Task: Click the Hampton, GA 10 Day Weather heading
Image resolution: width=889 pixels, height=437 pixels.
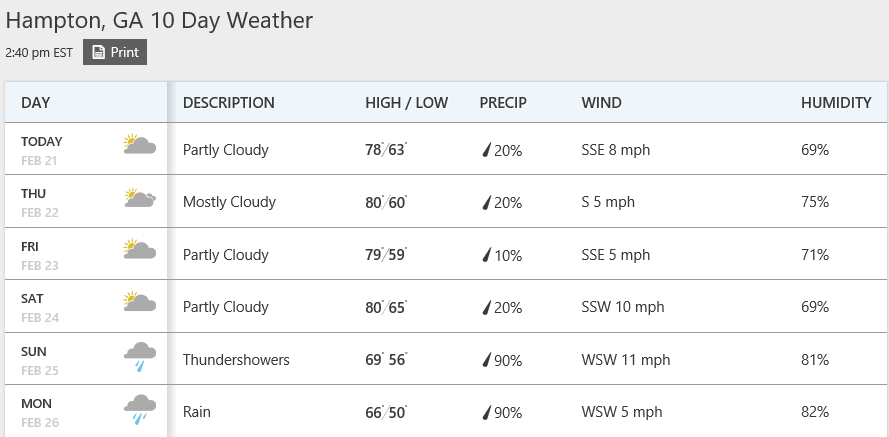Action: (159, 20)
